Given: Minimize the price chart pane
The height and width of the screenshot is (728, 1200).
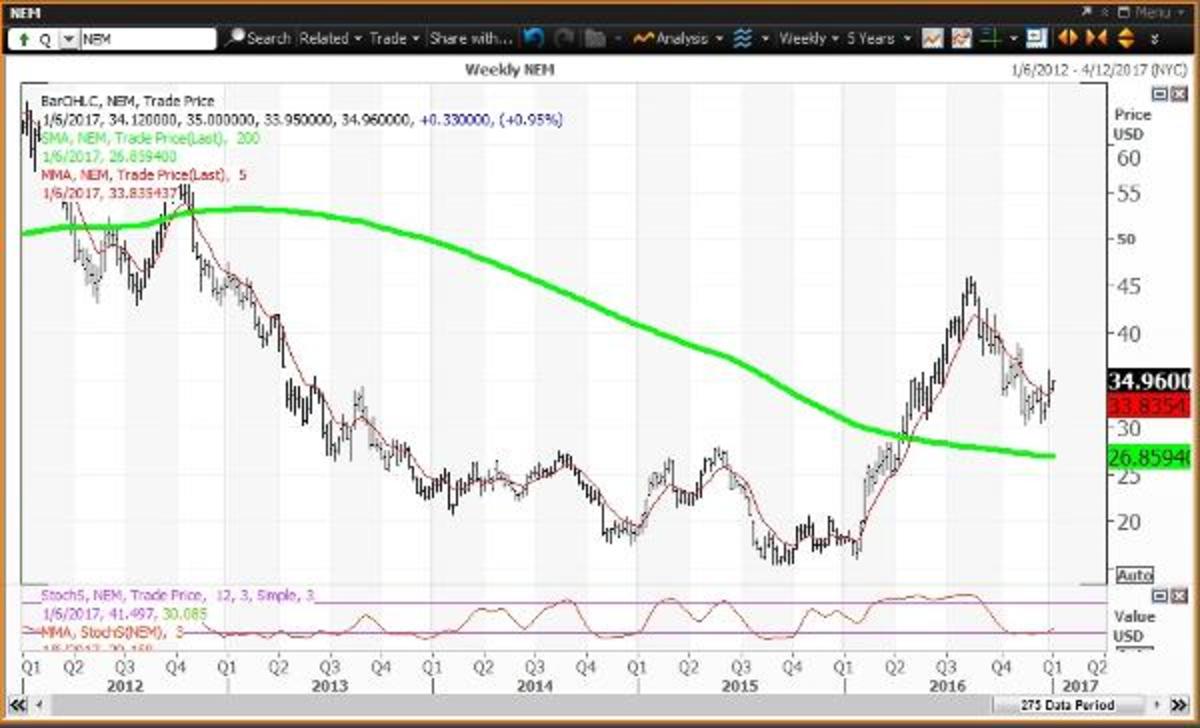Looking at the screenshot, I should coord(1159,94).
